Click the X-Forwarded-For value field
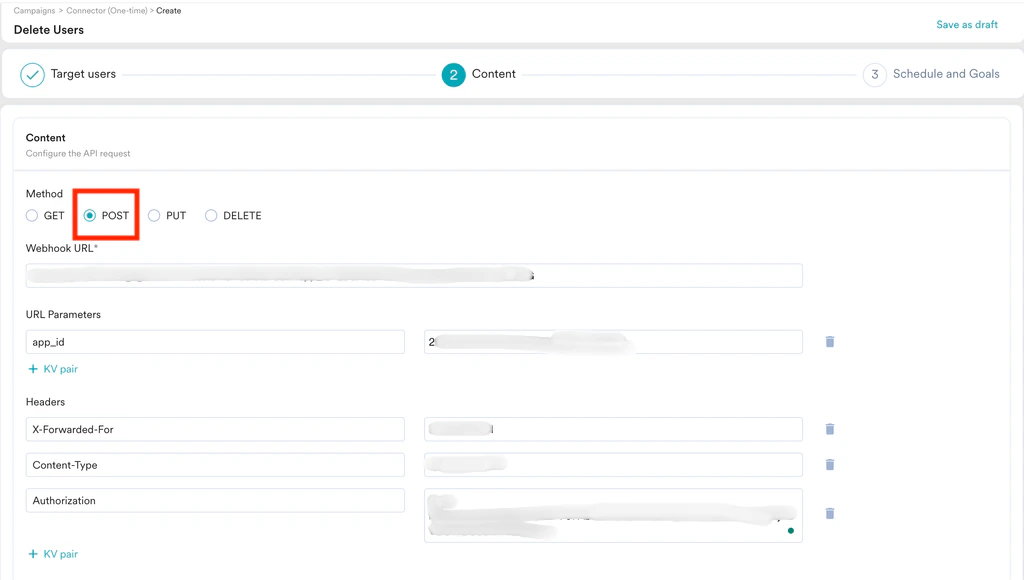This screenshot has width=1024, height=580. (614, 428)
